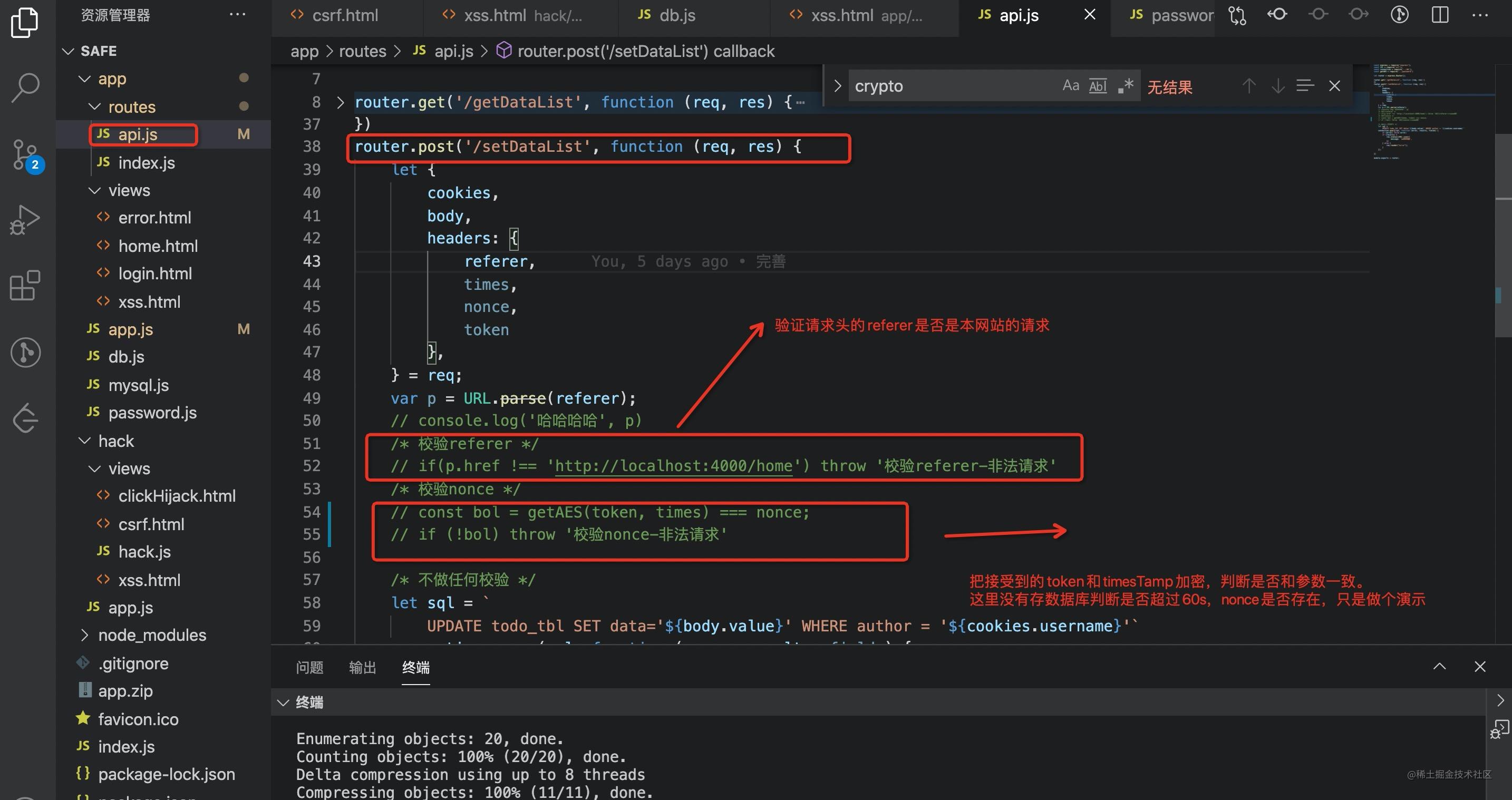The height and width of the screenshot is (800, 1512).
Task: Collapse the app views folder
Action: 94,190
